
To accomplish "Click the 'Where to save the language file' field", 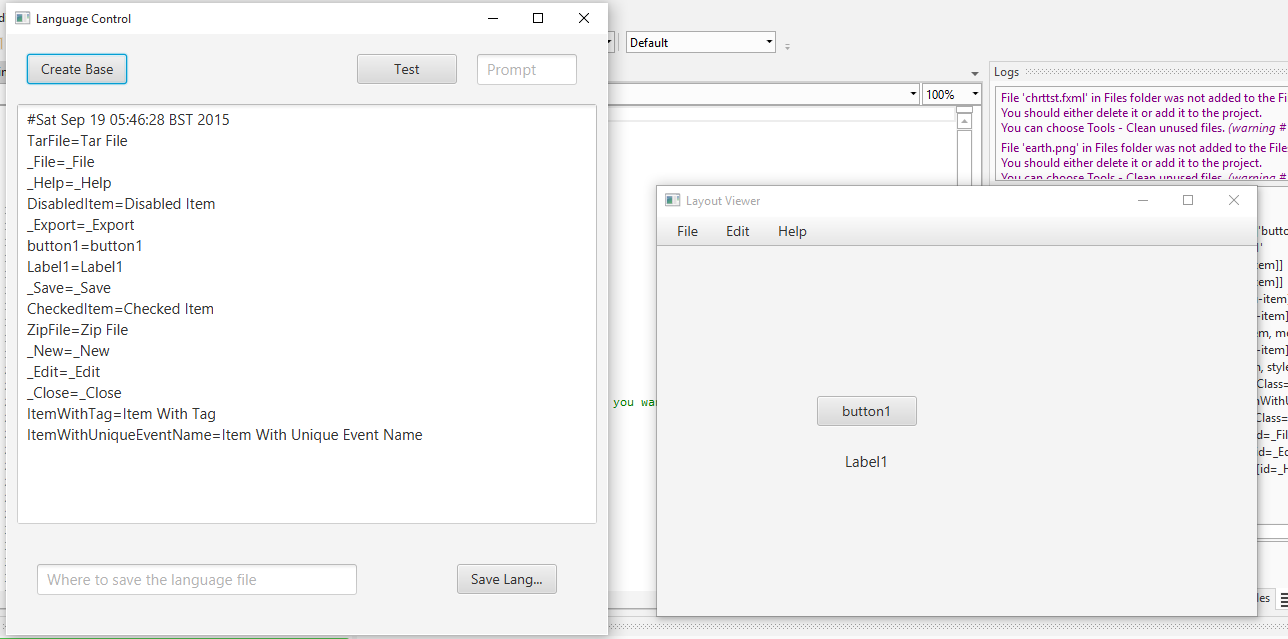I will [x=197, y=579].
